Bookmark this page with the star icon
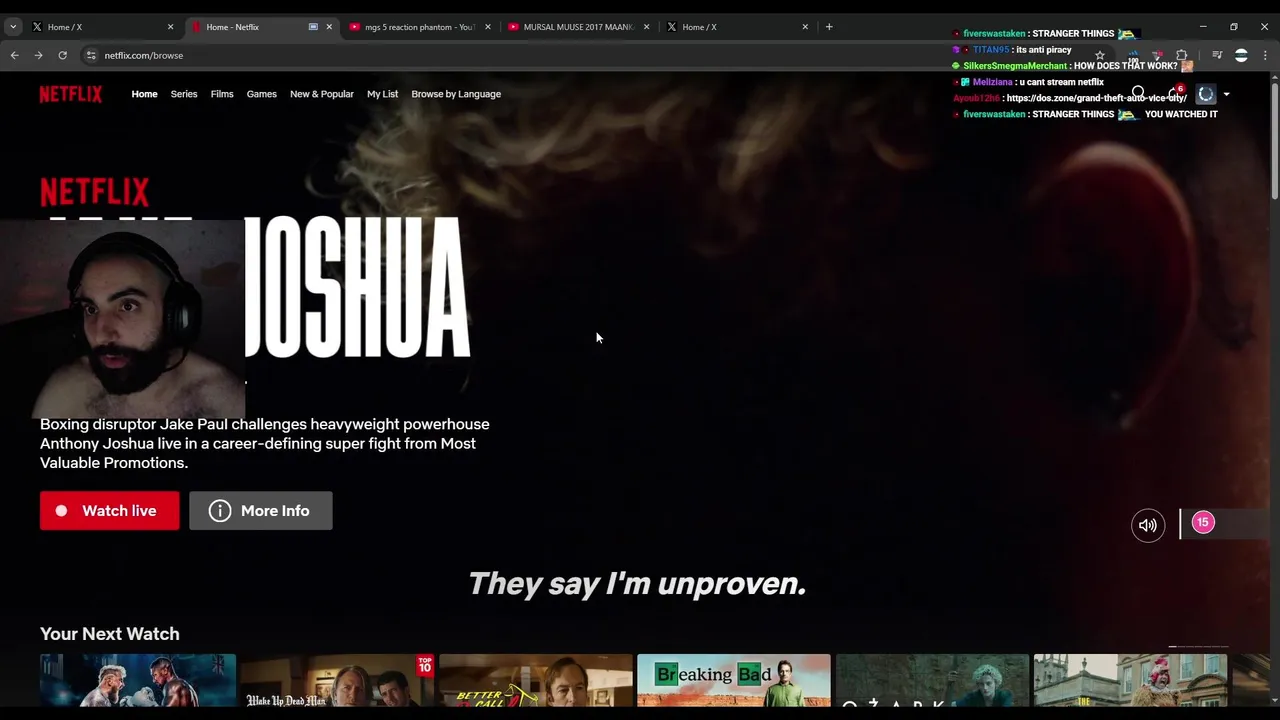The image size is (1280, 720). tap(1100, 56)
